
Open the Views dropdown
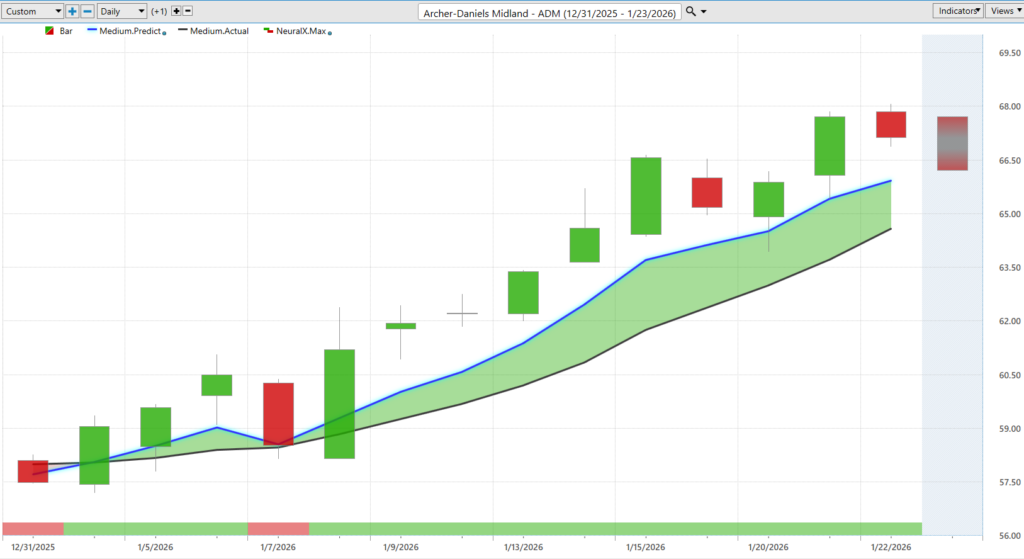pyautogui.click(x=1004, y=10)
